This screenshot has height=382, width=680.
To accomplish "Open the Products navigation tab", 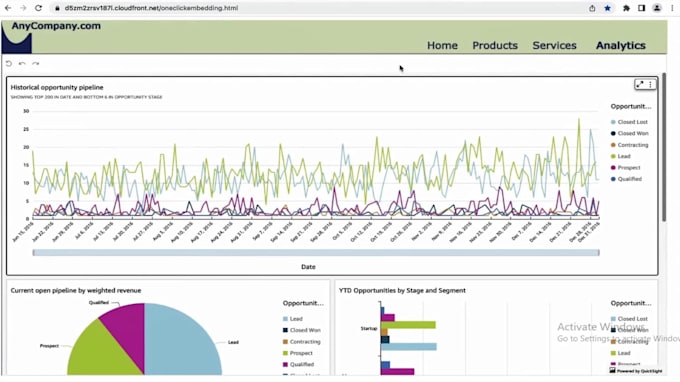I will pyautogui.click(x=495, y=45).
